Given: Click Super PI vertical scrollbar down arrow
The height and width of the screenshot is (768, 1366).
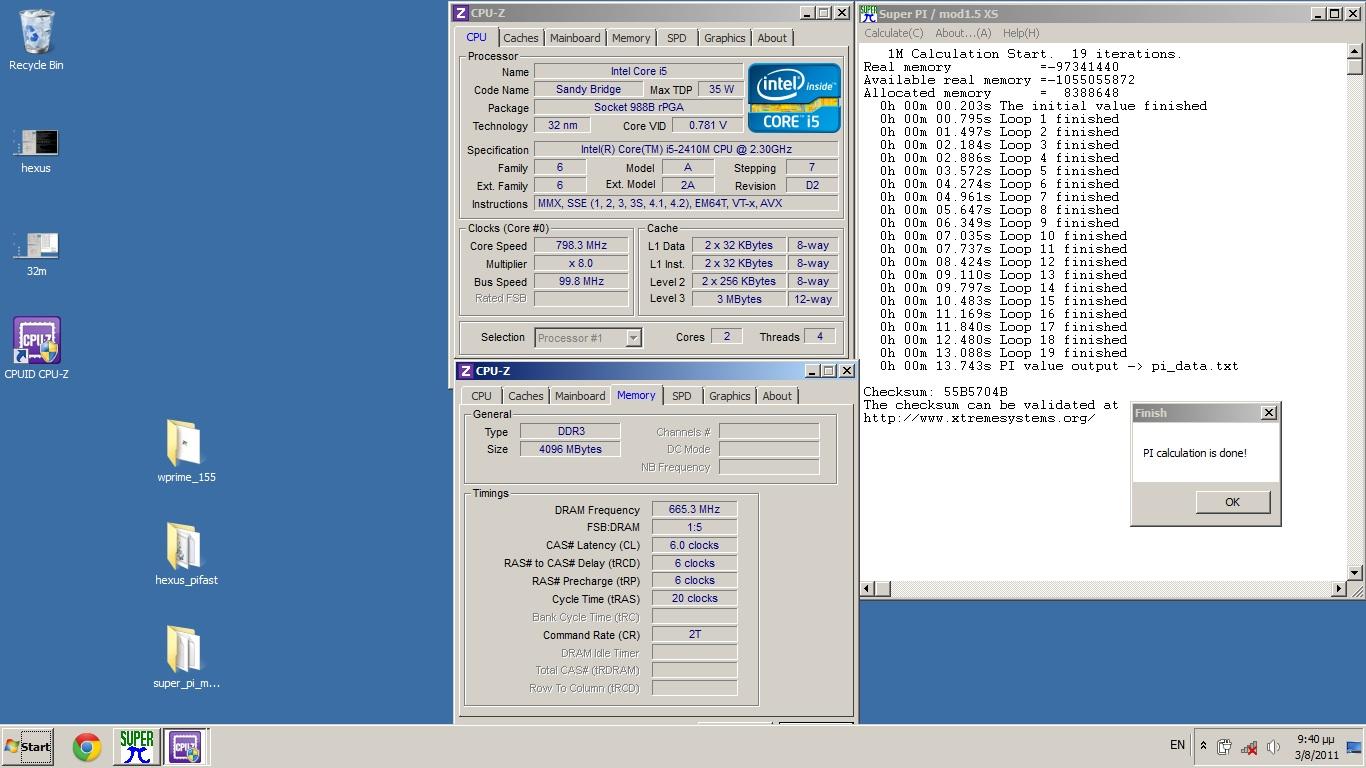Looking at the screenshot, I should [1355, 573].
